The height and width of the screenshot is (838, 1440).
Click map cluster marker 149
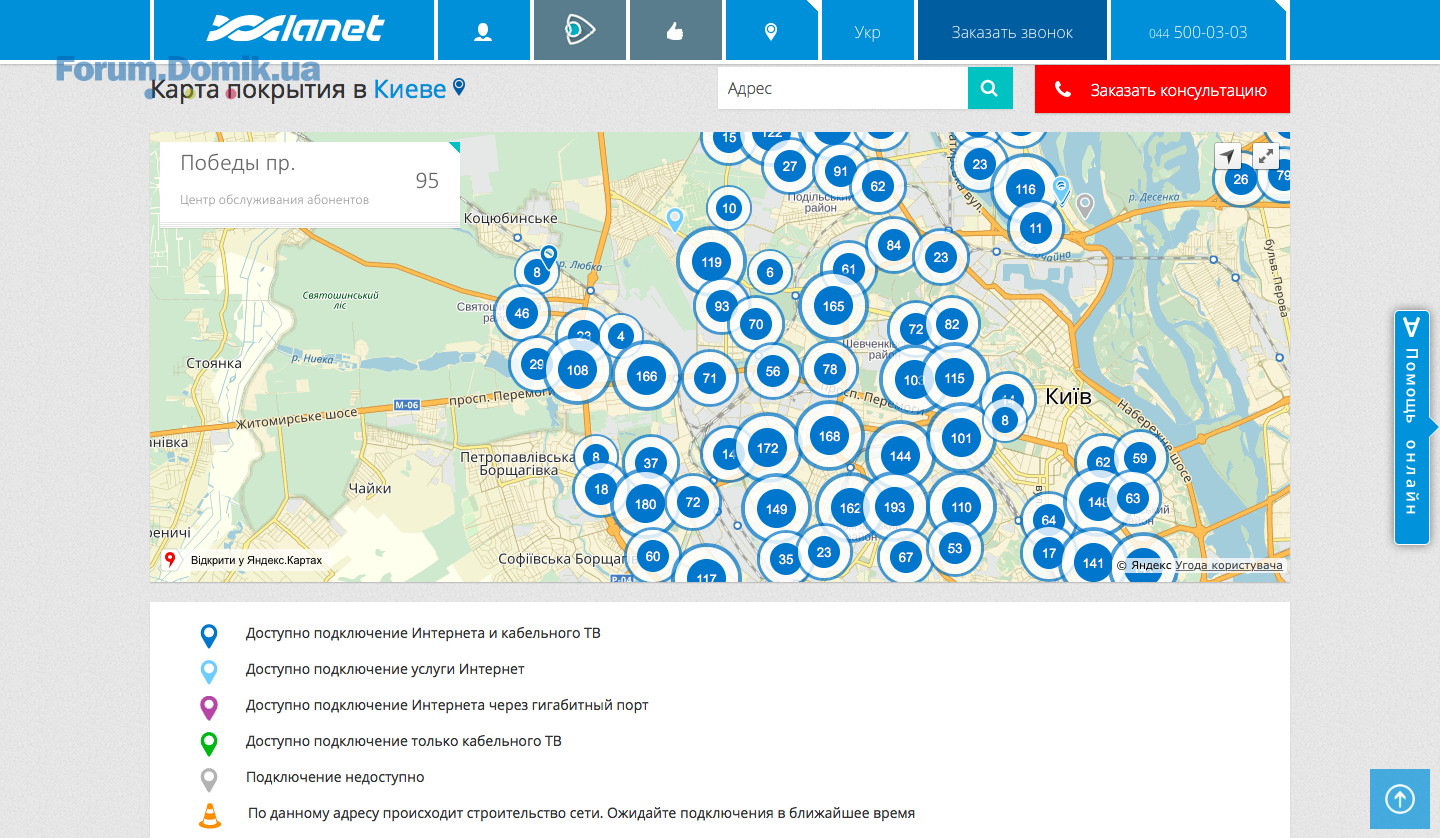(x=777, y=509)
